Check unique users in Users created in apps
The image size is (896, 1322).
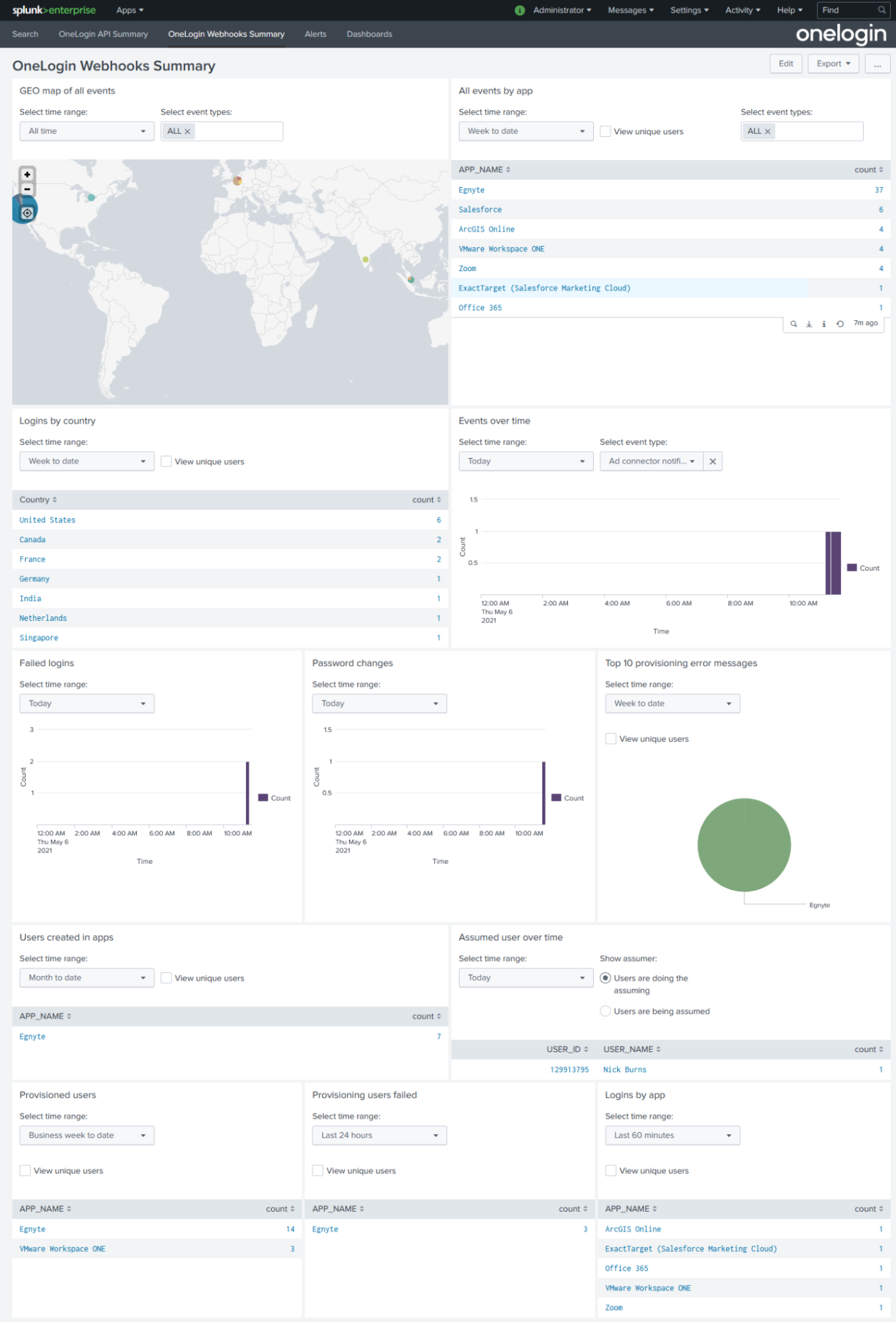pos(166,978)
